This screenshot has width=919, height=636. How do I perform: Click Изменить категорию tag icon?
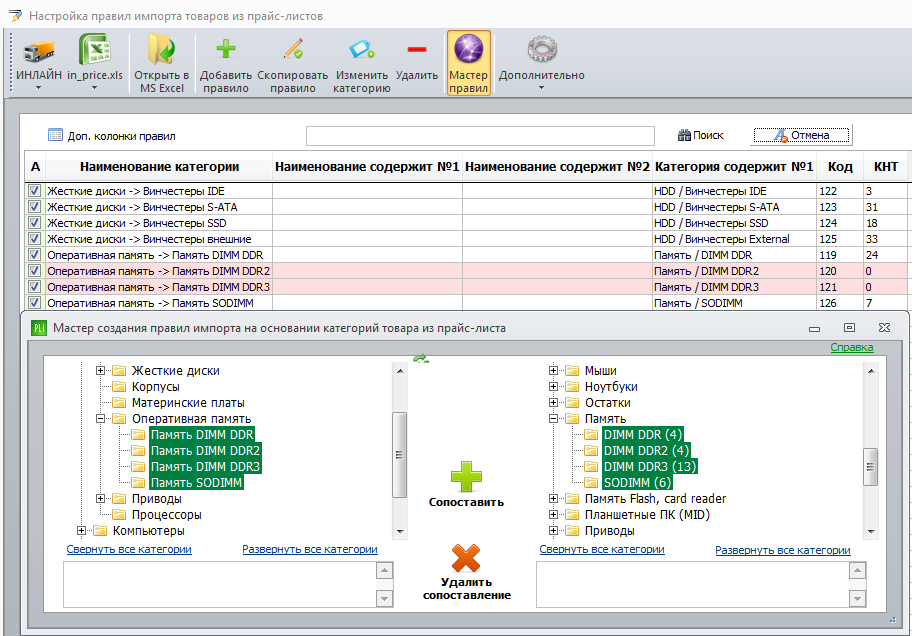(x=362, y=49)
